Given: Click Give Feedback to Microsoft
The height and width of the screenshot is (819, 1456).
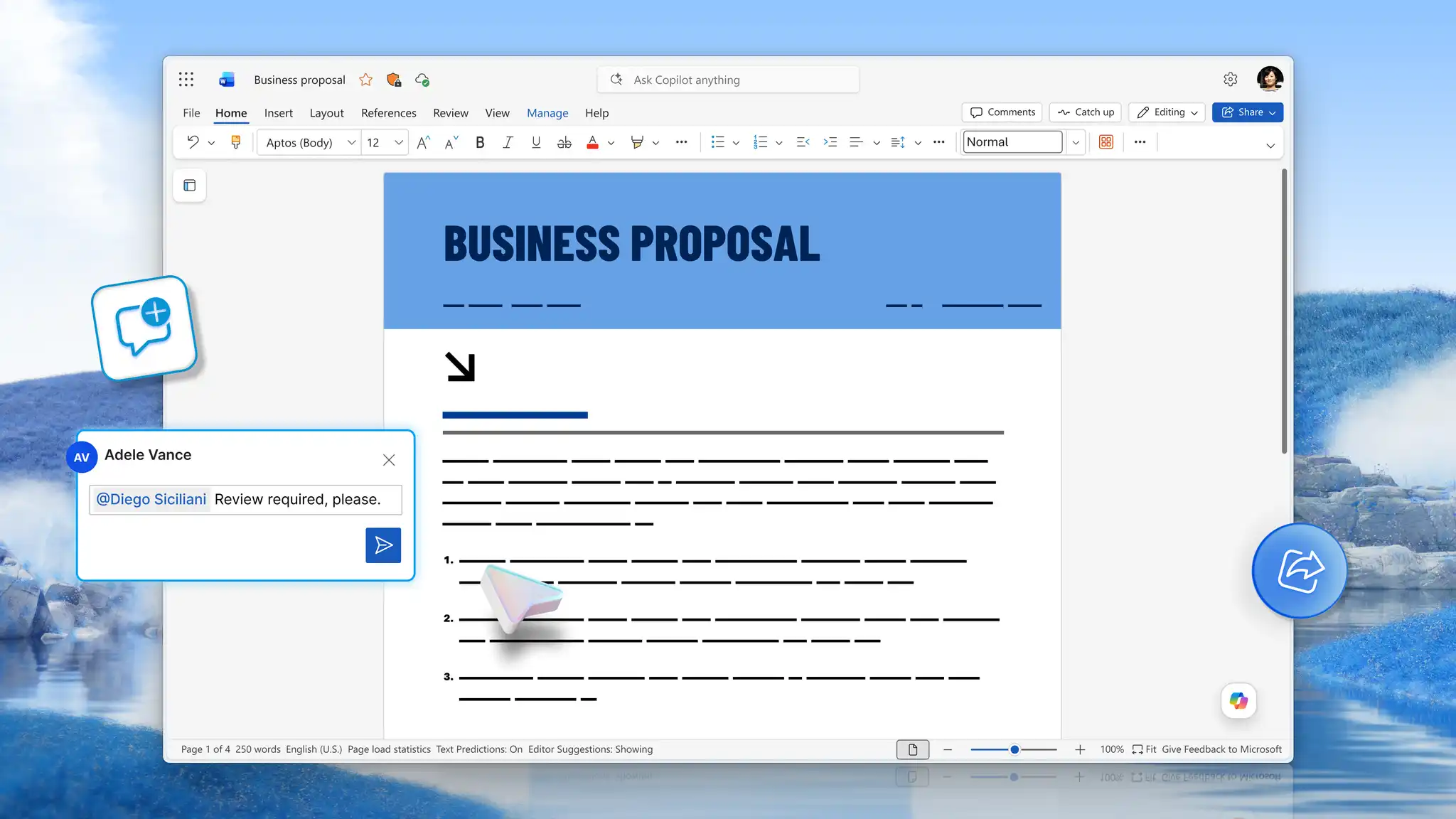Looking at the screenshot, I should [x=1221, y=749].
